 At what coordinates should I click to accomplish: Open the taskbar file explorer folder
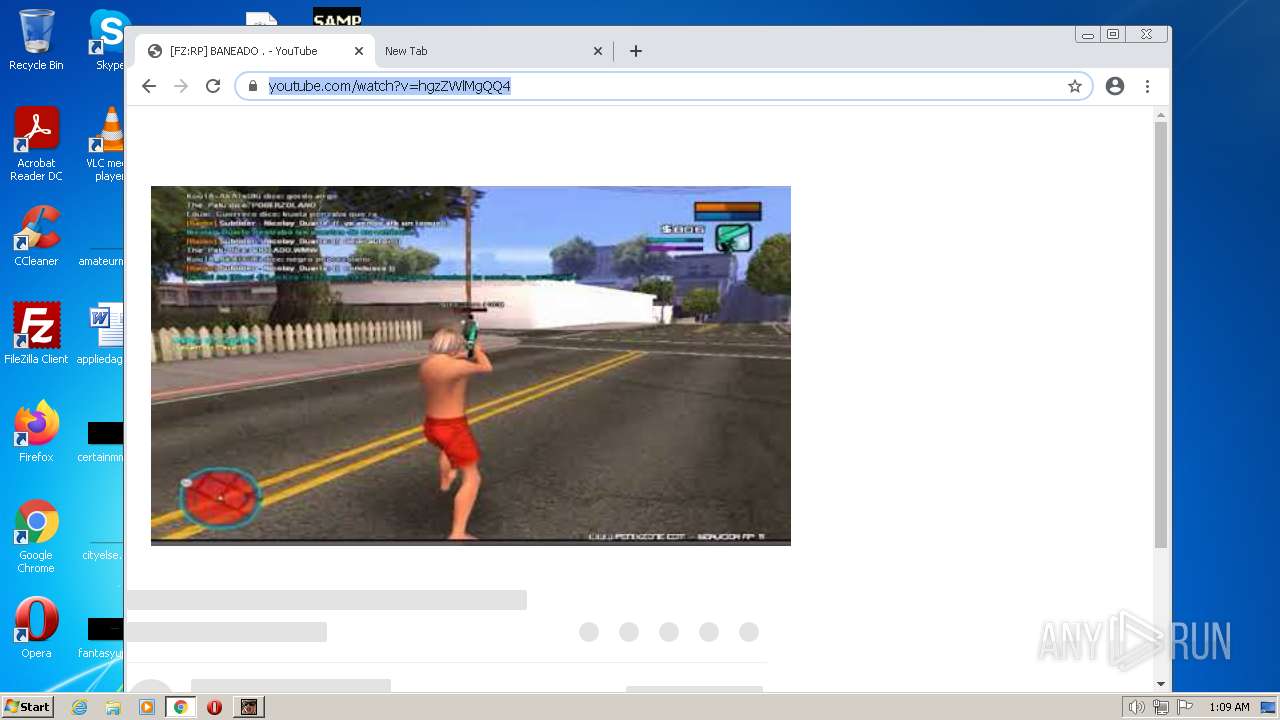113,707
